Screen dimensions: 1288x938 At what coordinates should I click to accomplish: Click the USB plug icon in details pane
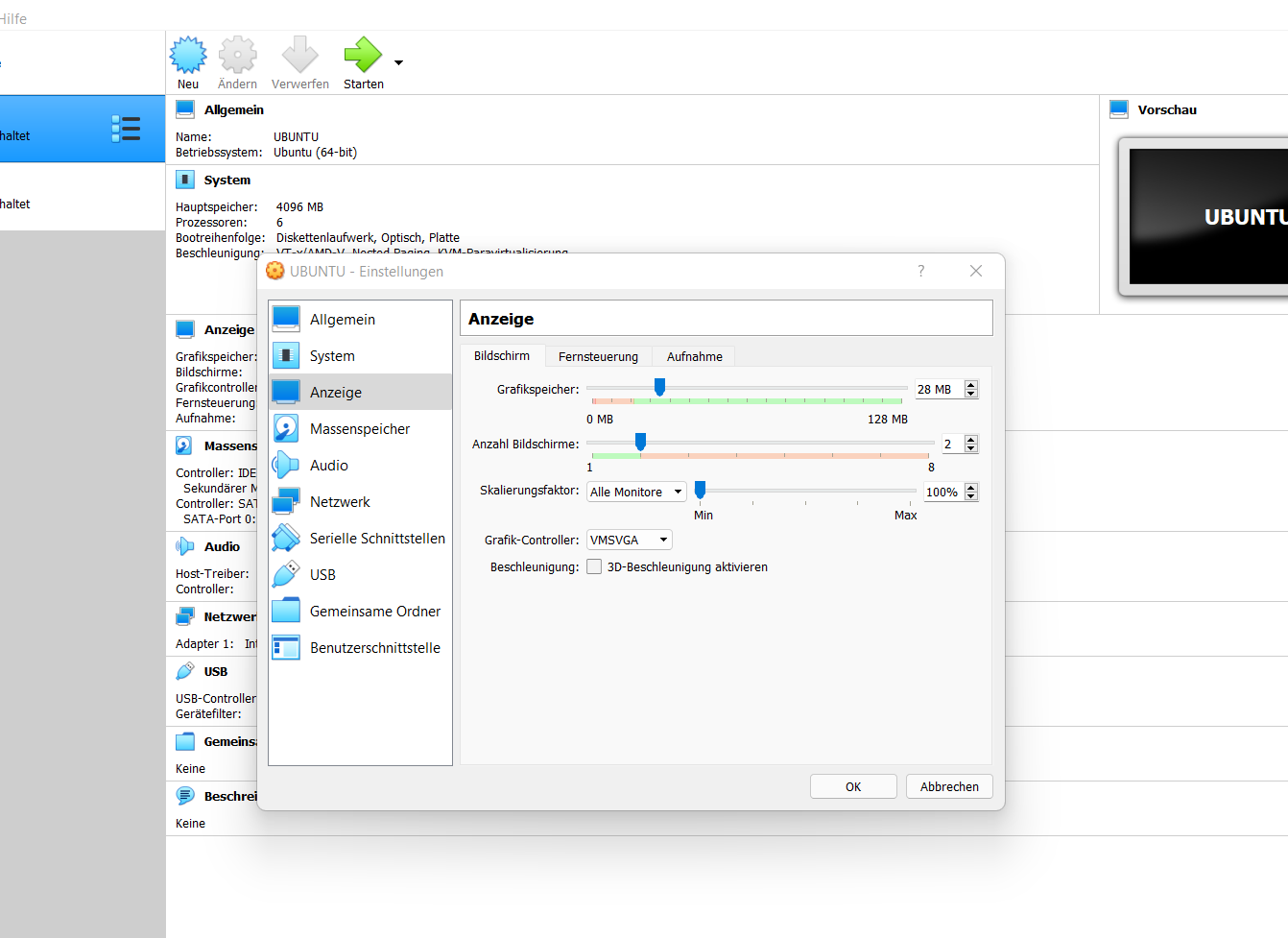click(x=185, y=671)
